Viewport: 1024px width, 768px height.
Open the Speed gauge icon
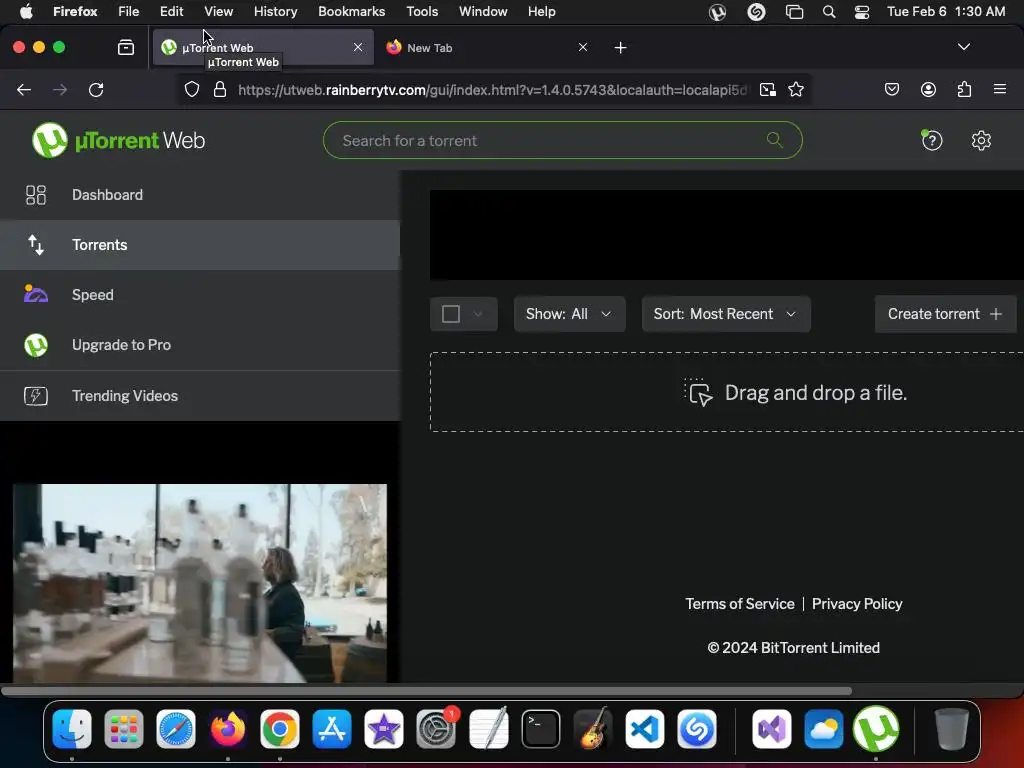point(36,295)
